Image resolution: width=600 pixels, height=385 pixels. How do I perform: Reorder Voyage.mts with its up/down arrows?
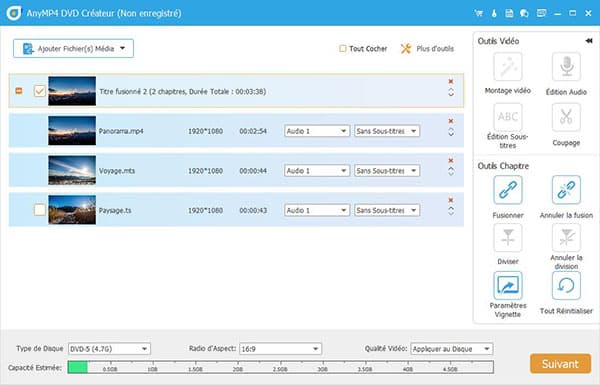pos(451,171)
